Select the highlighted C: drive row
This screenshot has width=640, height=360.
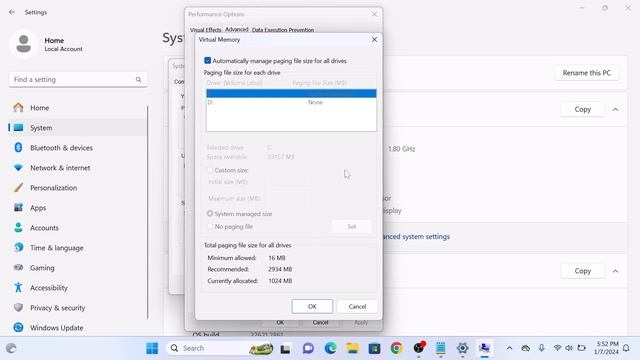coord(291,93)
